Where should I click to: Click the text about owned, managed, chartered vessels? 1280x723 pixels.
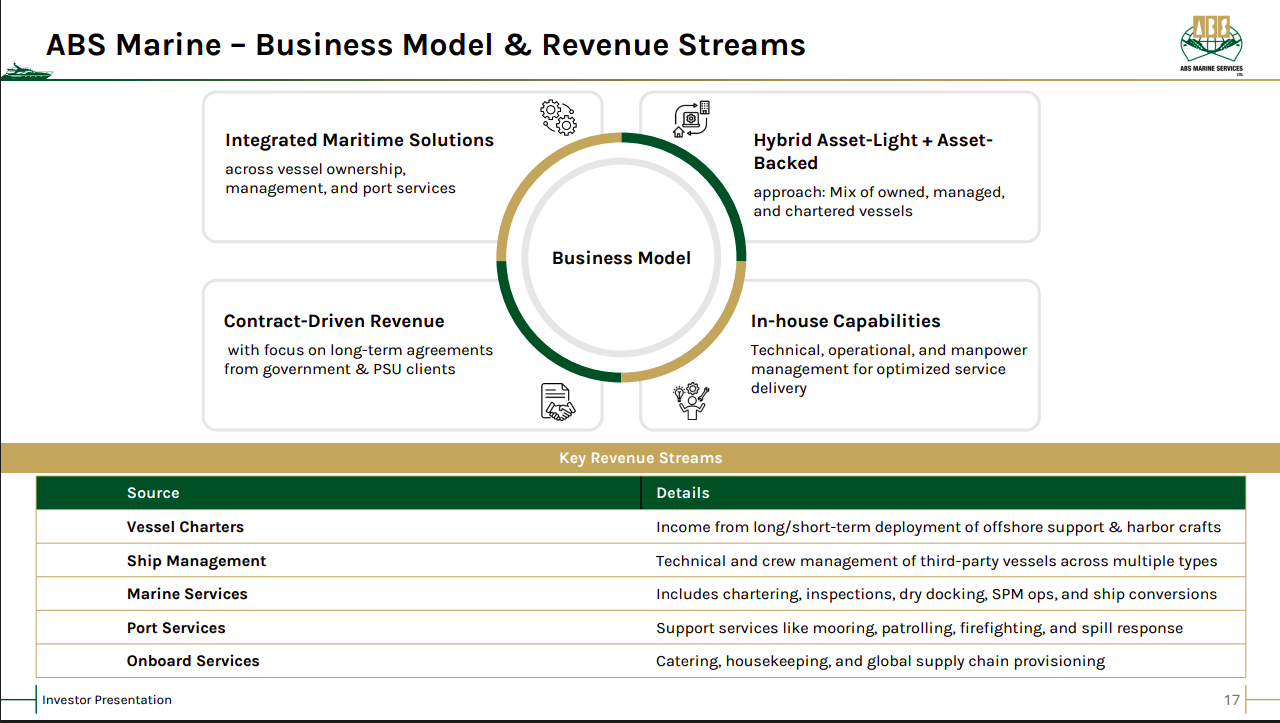click(x=879, y=201)
